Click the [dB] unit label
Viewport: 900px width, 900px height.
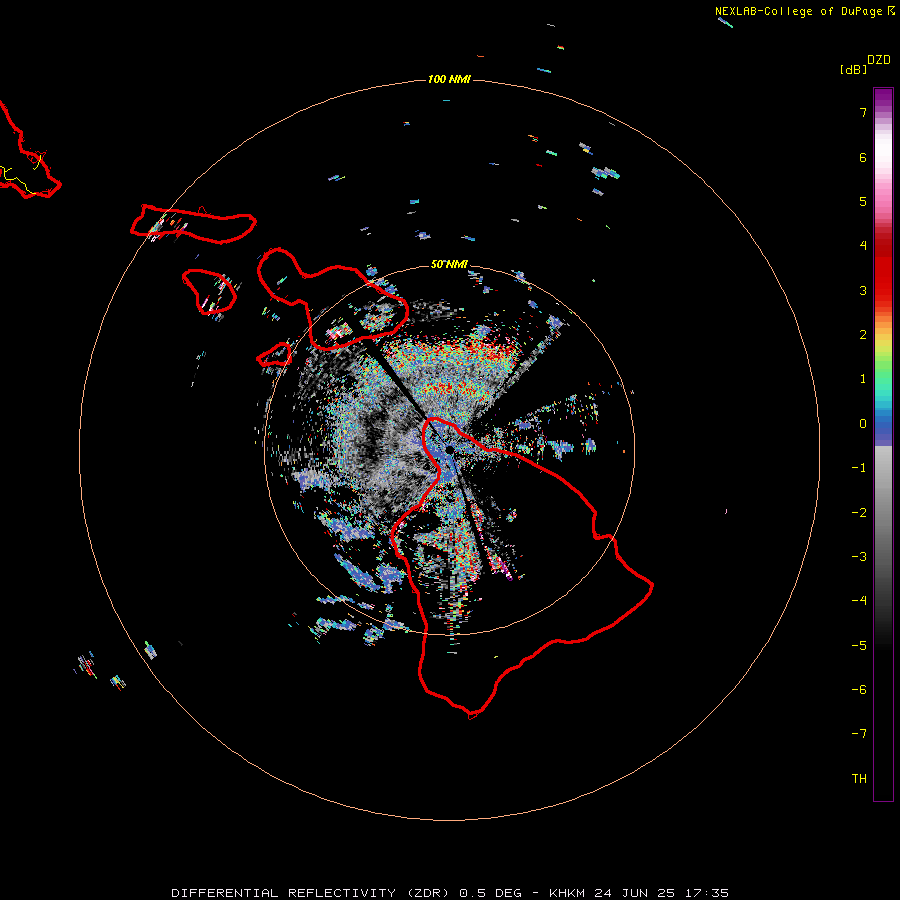[853, 69]
